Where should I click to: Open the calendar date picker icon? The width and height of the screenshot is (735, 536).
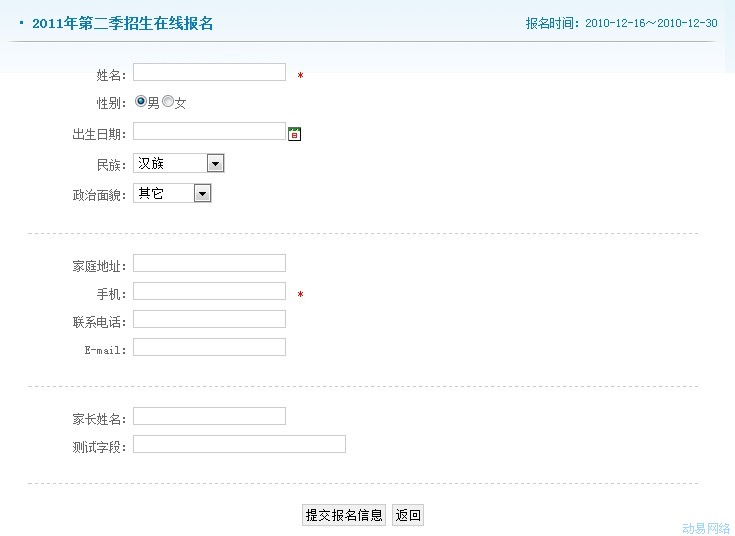(x=295, y=134)
